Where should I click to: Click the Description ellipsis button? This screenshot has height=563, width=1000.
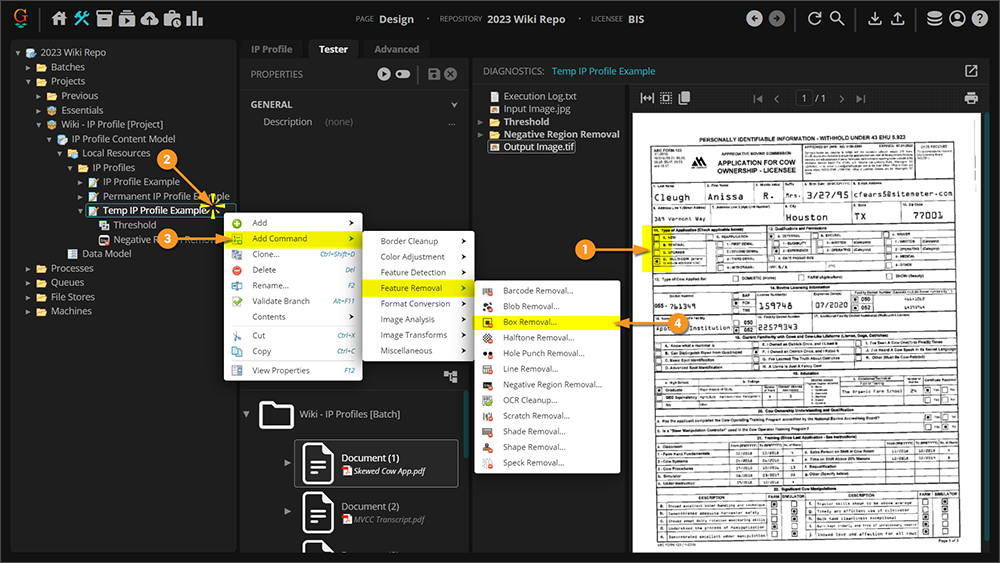click(452, 122)
